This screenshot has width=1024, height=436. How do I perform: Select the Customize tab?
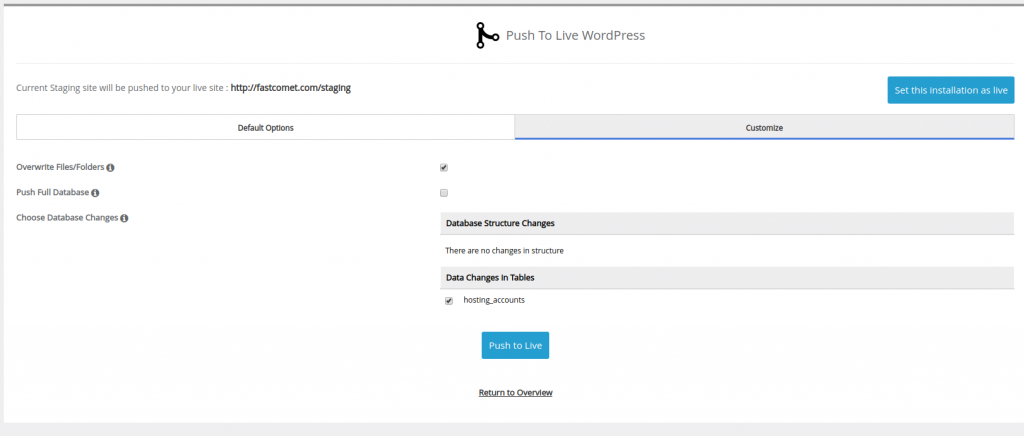[x=764, y=128]
